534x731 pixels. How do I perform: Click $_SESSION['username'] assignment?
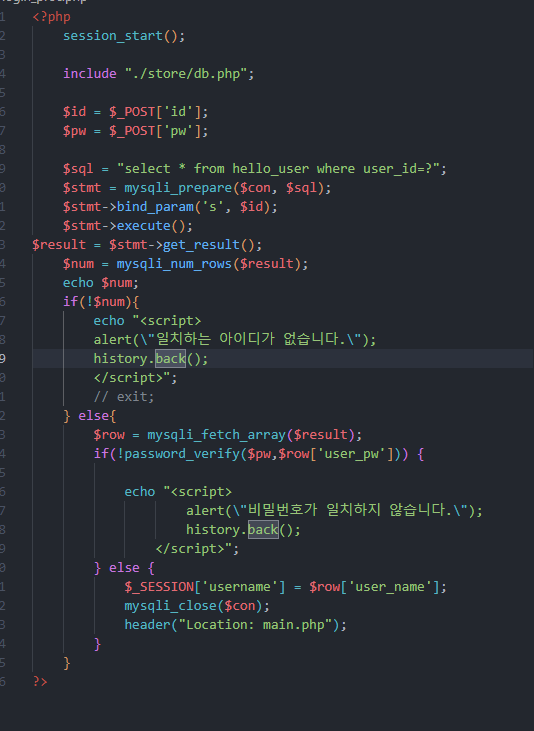285,587
